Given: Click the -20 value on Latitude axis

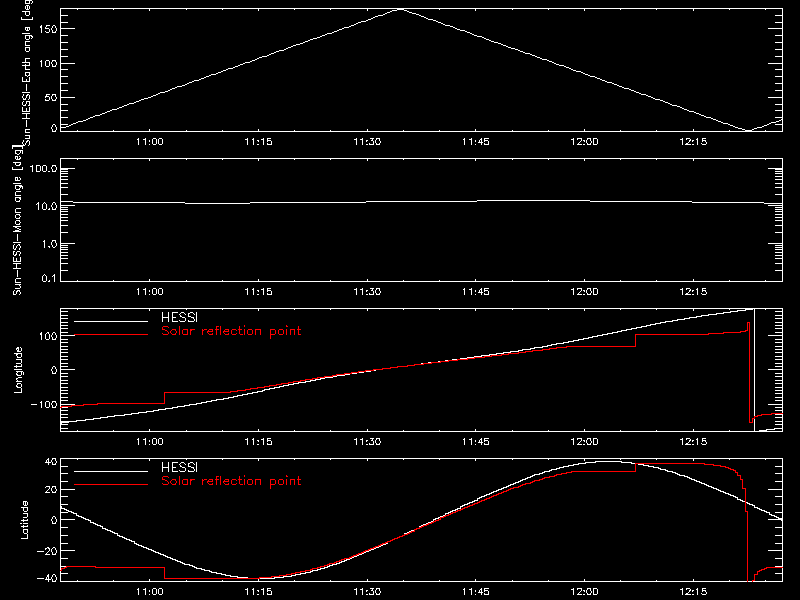Looking at the screenshot, I should (x=47, y=551).
